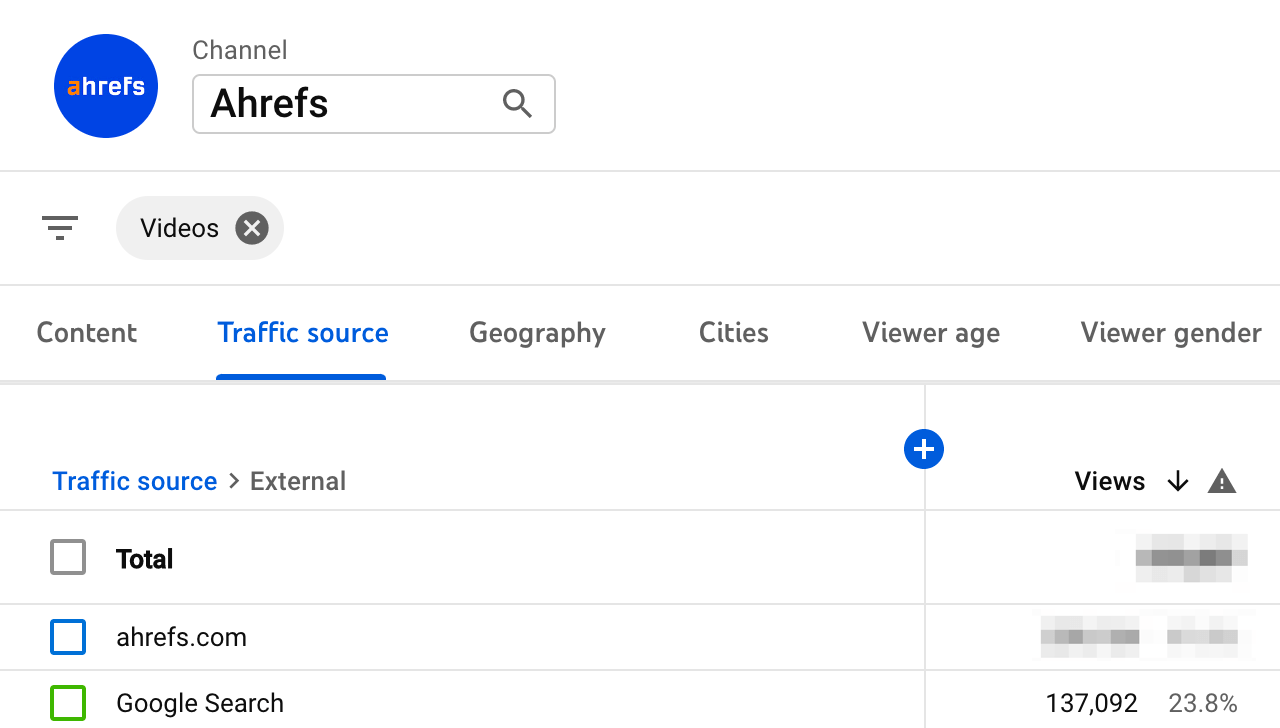Click the blue plus icon above the table
The width and height of the screenshot is (1280, 728).
(x=923, y=449)
